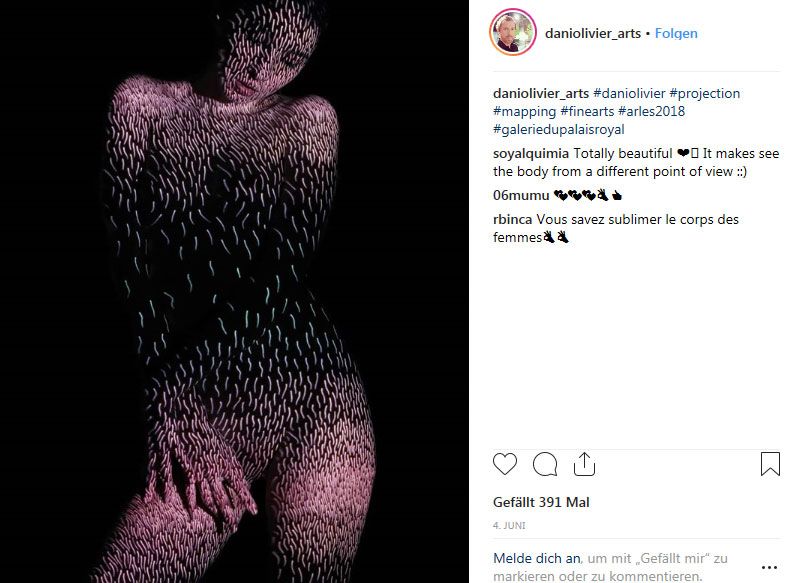The width and height of the screenshot is (796, 583).
Task: View who liked via Gefällt 391 Mal
Action: click(541, 502)
